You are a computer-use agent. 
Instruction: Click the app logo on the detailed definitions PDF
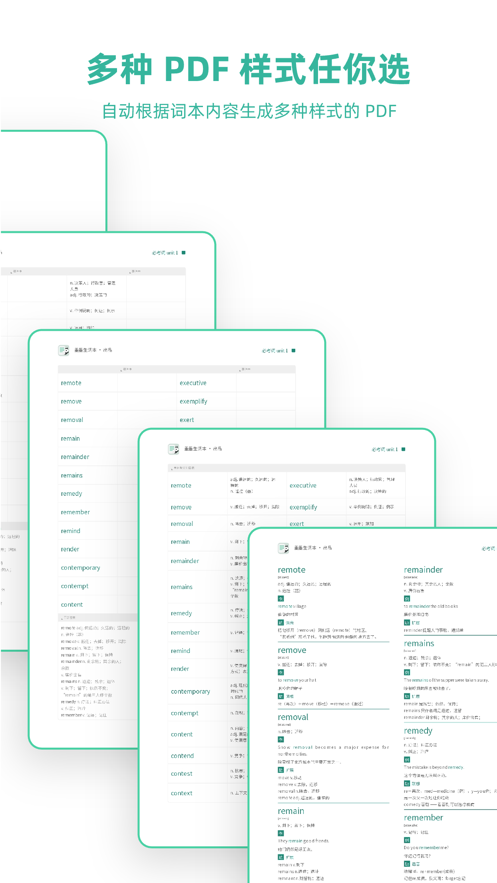pos(283,547)
